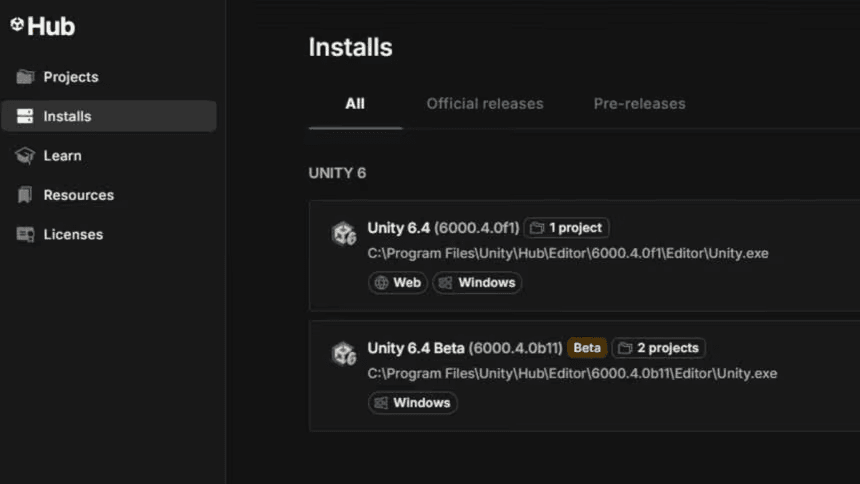
Task: Click the 2 projects badge
Action: point(659,348)
